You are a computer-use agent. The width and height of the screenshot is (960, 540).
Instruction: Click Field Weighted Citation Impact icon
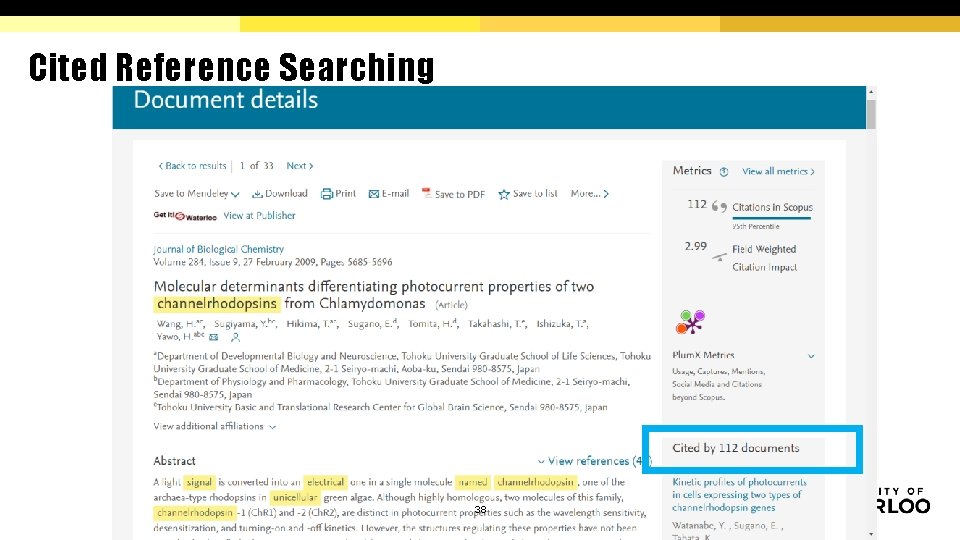pos(719,257)
